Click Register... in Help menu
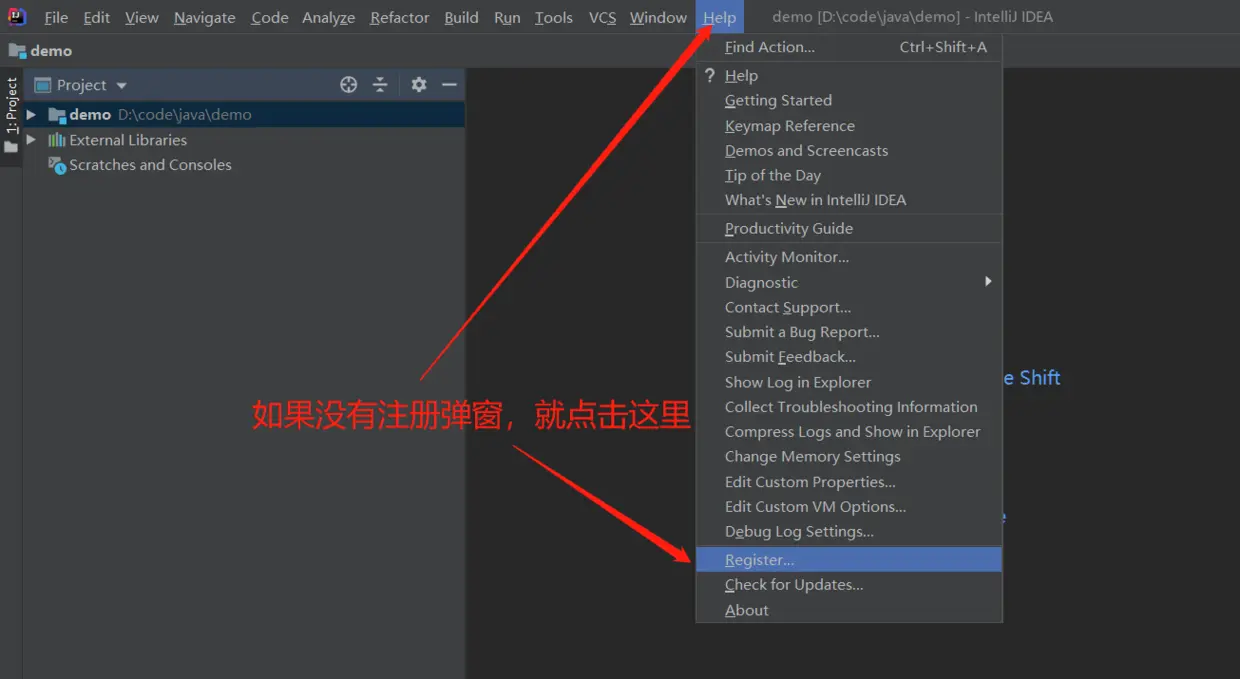 pos(849,560)
